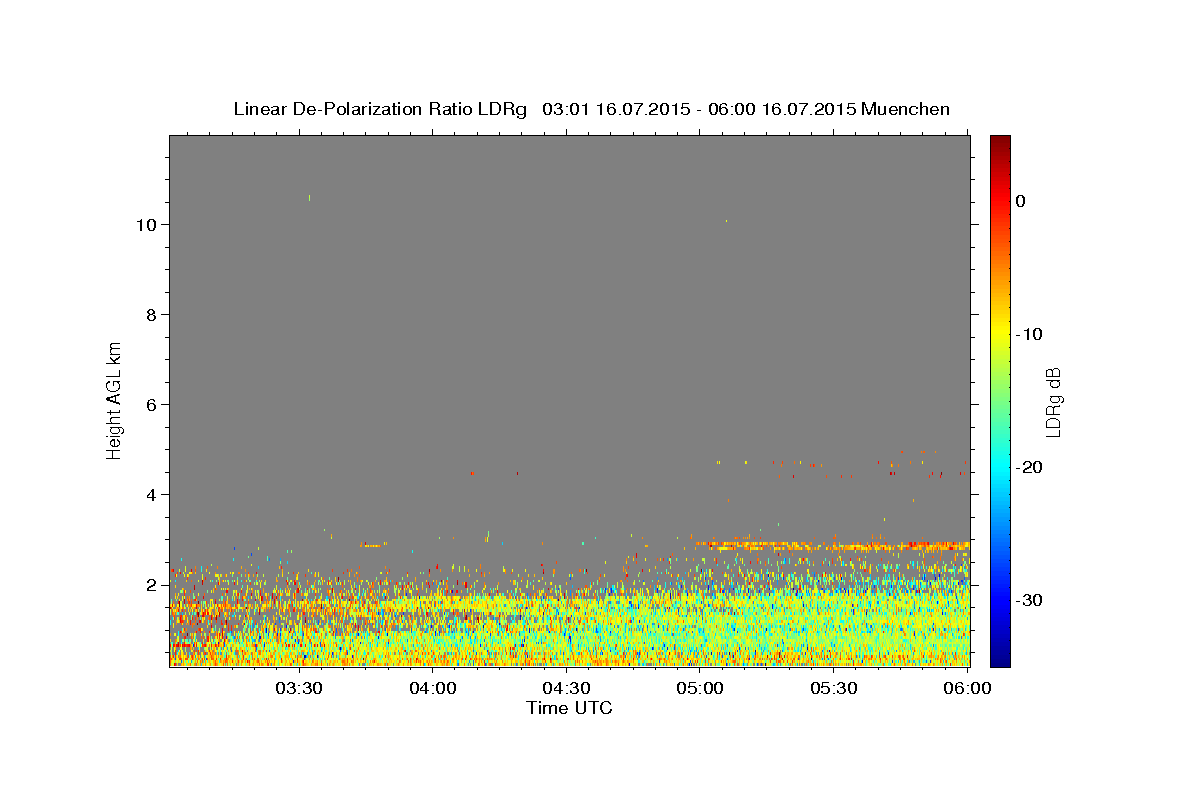Click the end date '06:00 16.07.2015' in title
This screenshot has height=800, width=1200.
(x=781, y=109)
